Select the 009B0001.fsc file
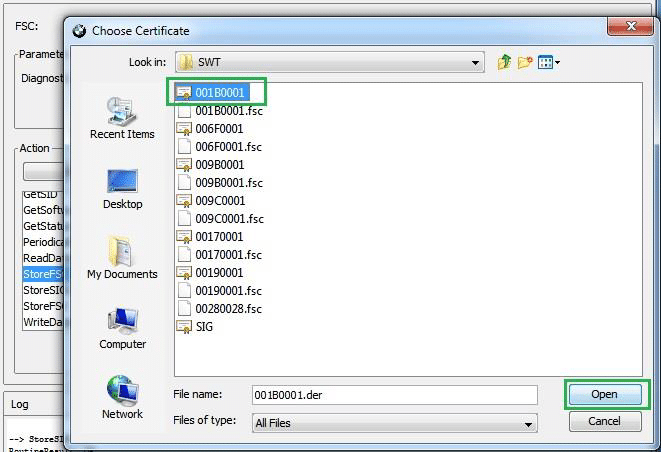Screen dimensions: 661x452 228,183
